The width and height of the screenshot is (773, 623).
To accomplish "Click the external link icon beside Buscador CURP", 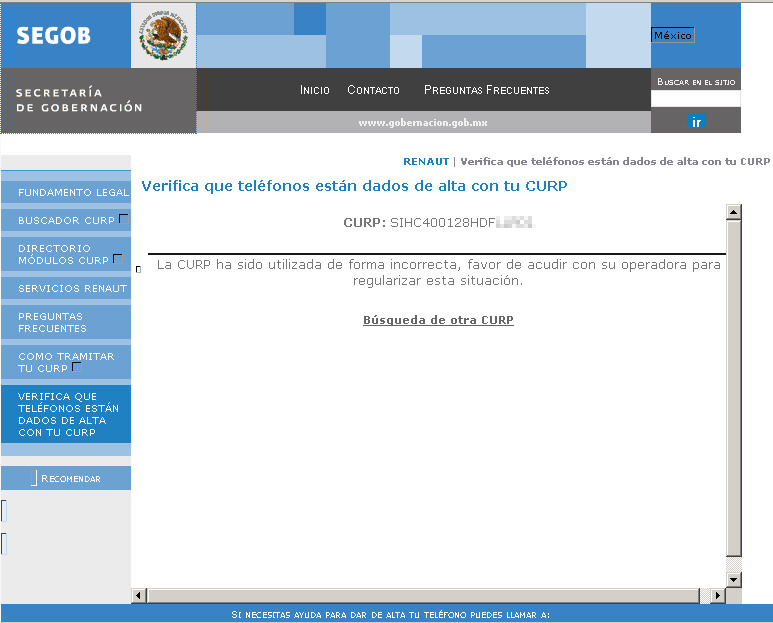I will pos(124,218).
